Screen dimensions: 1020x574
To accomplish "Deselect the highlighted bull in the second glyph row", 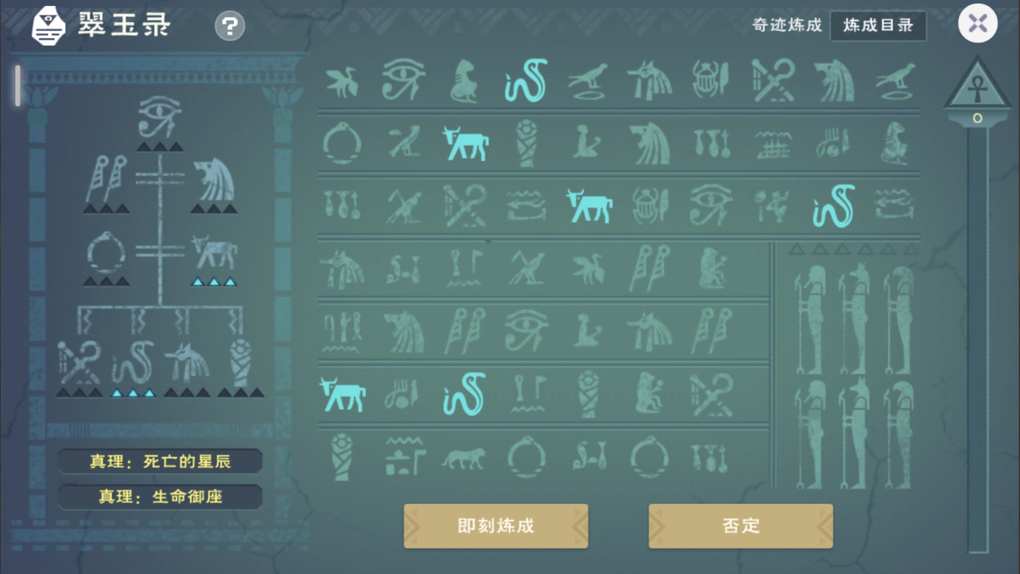I will pyautogui.click(x=465, y=143).
